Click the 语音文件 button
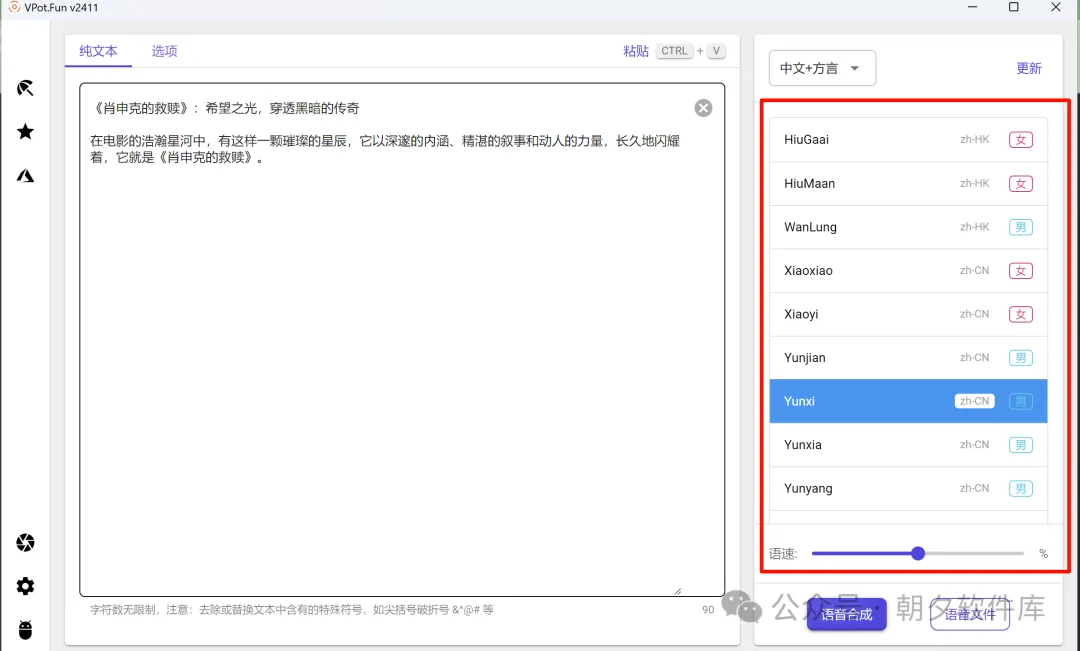 970,615
